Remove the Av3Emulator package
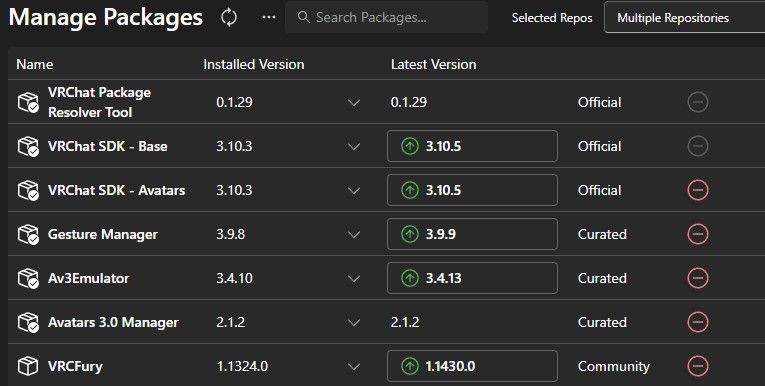The width and height of the screenshot is (765, 386). [698, 278]
